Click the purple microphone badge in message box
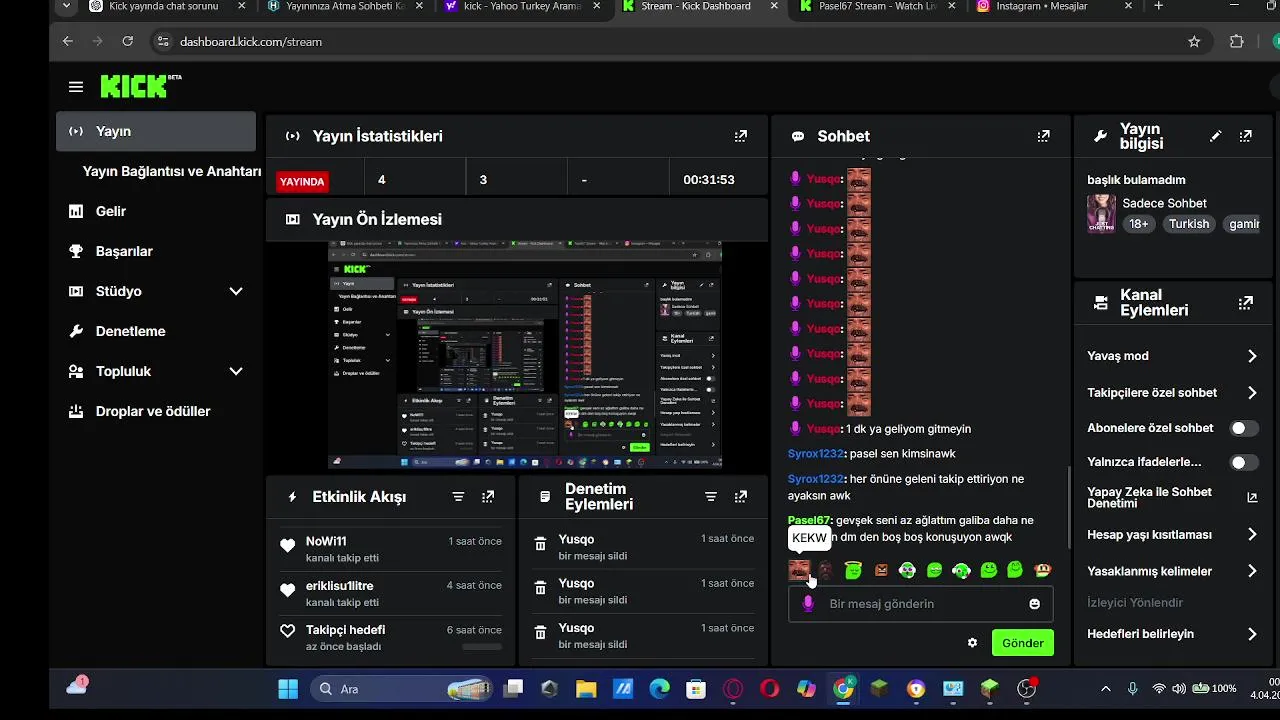The image size is (1280, 720). click(x=808, y=604)
